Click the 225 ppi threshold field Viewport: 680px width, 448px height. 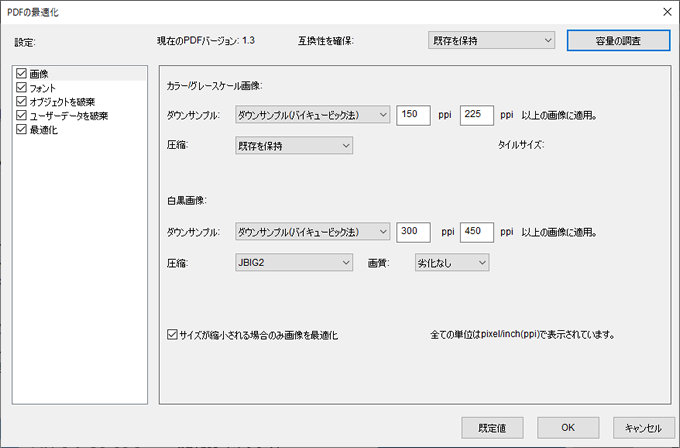coord(476,115)
